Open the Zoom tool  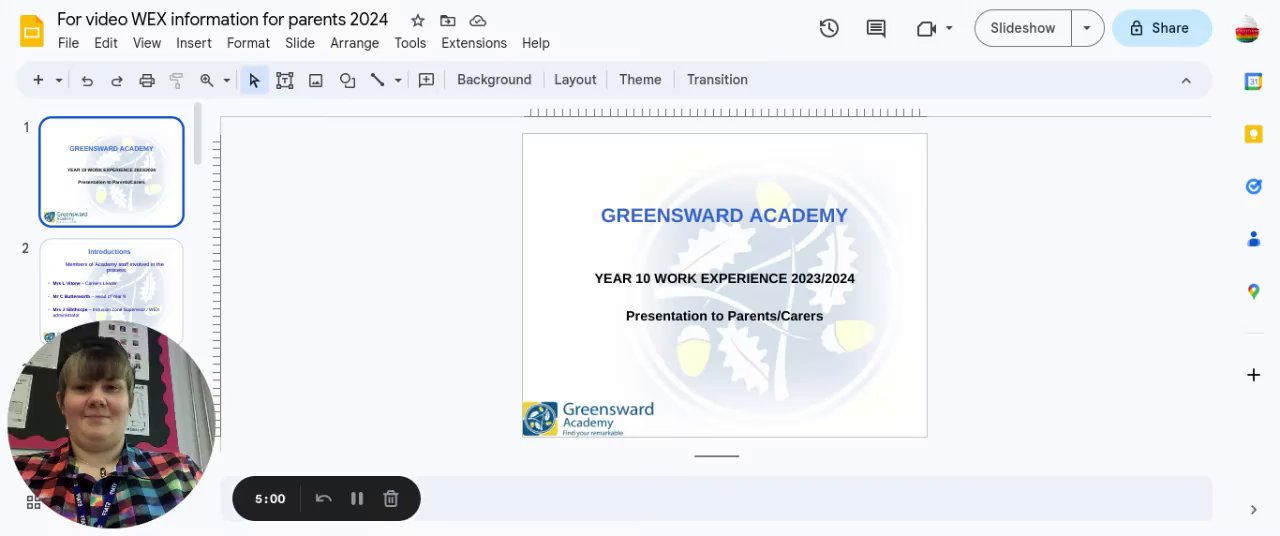207,80
